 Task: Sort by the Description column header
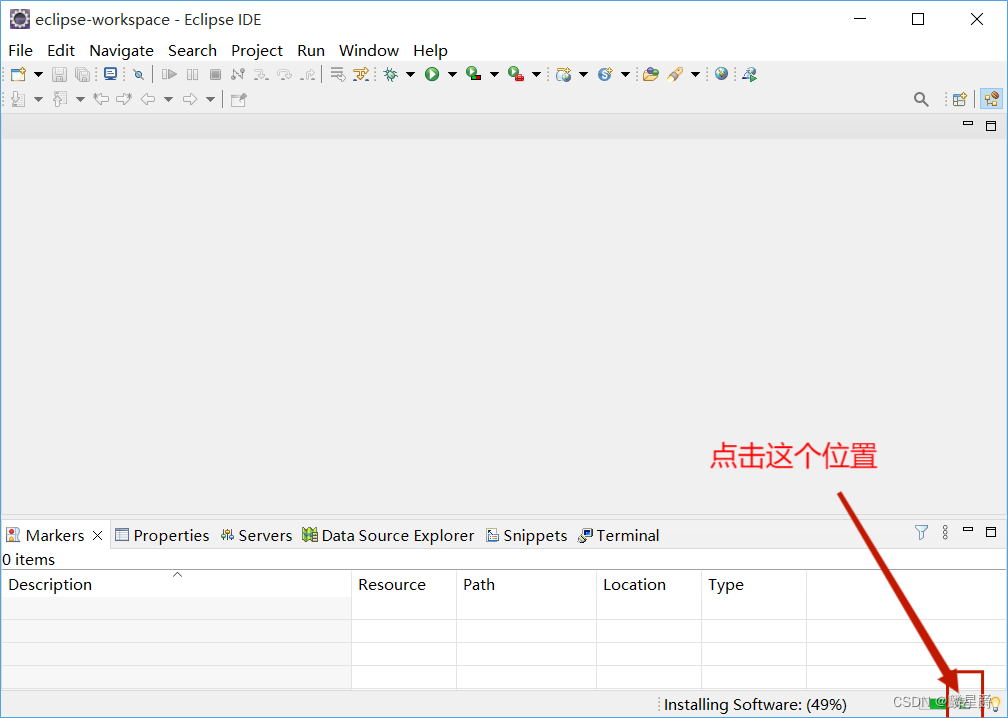click(x=176, y=584)
